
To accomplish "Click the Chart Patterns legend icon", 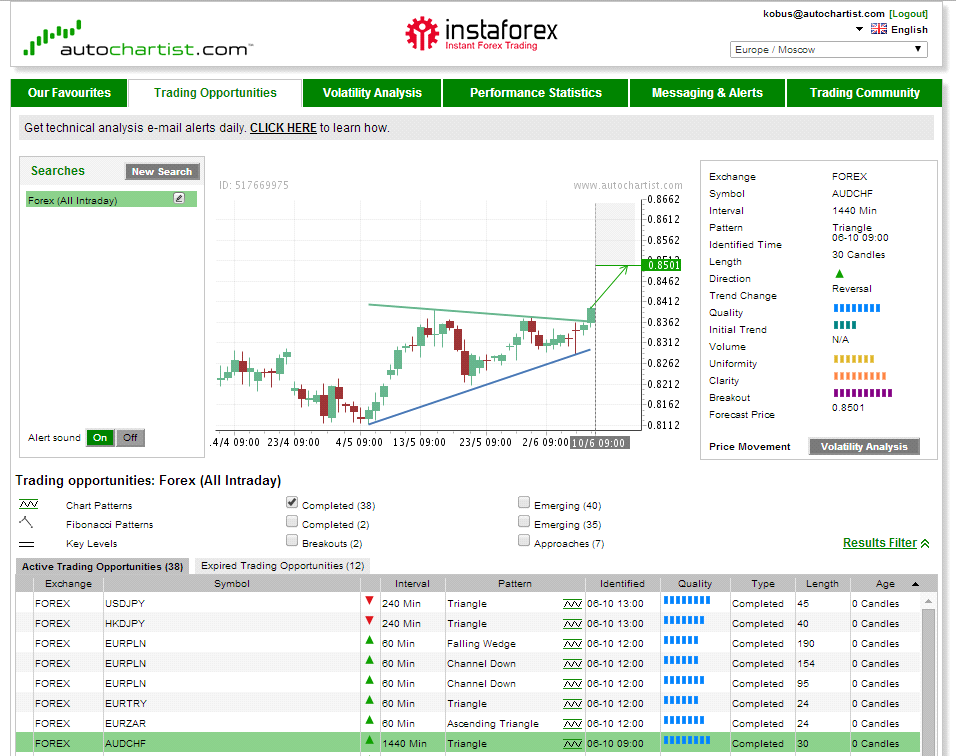I will pos(28,505).
